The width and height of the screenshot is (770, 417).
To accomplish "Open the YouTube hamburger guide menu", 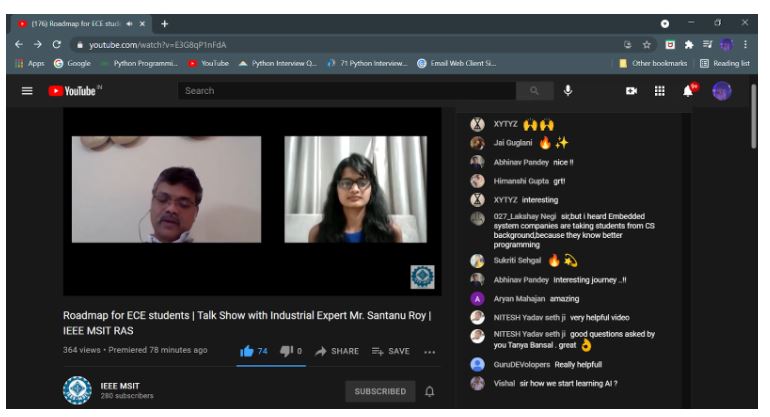I will click(x=28, y=91).
